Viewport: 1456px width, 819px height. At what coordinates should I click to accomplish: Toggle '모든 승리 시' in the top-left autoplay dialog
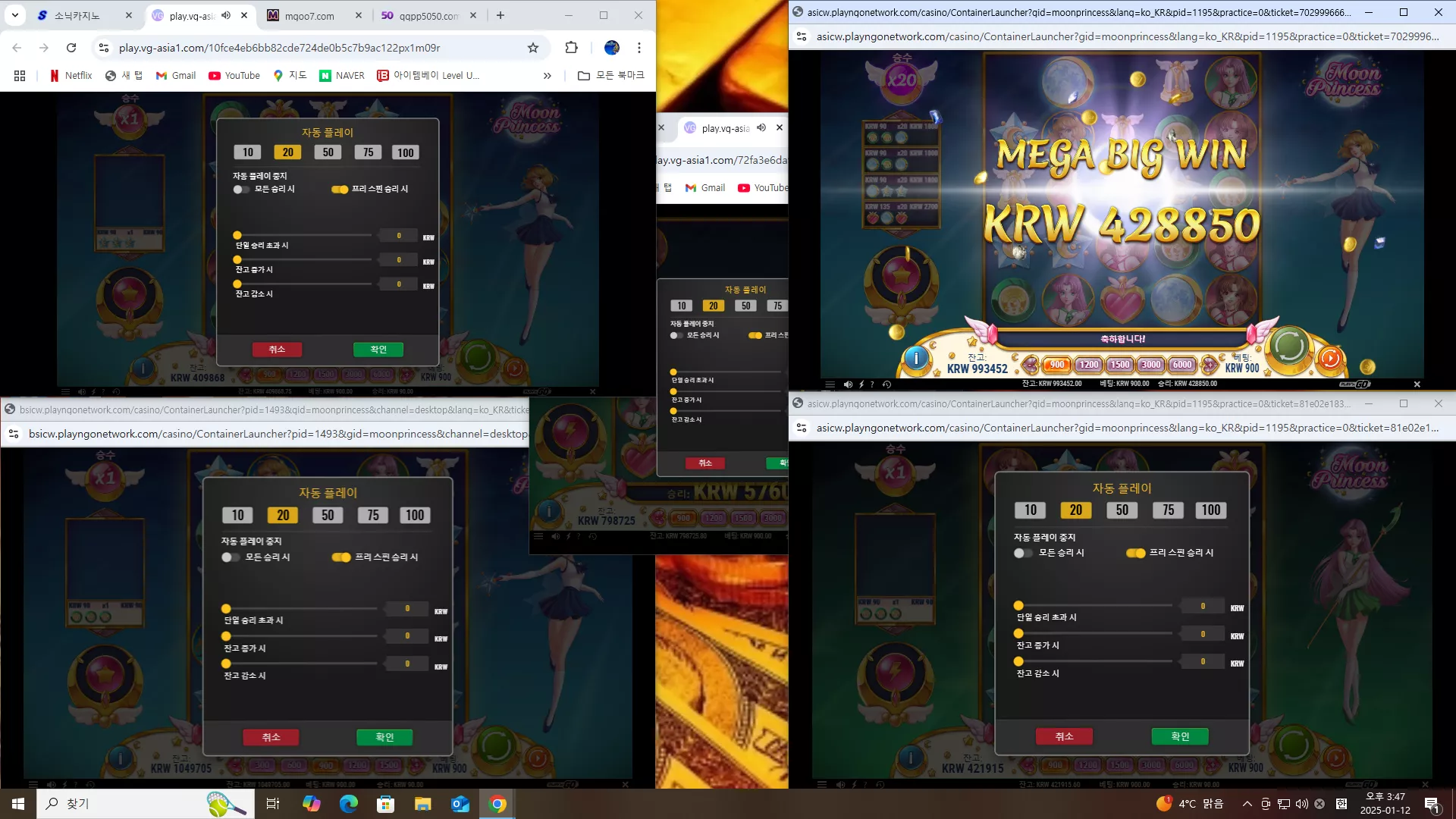[x=241, y=190]
